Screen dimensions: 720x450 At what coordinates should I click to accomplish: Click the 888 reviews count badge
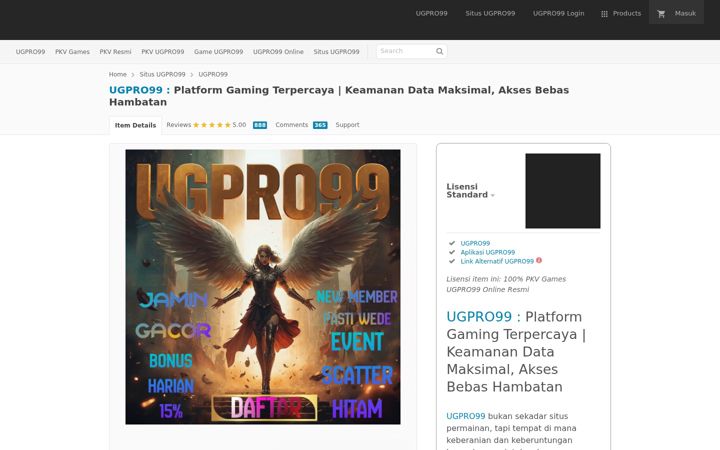260,125
